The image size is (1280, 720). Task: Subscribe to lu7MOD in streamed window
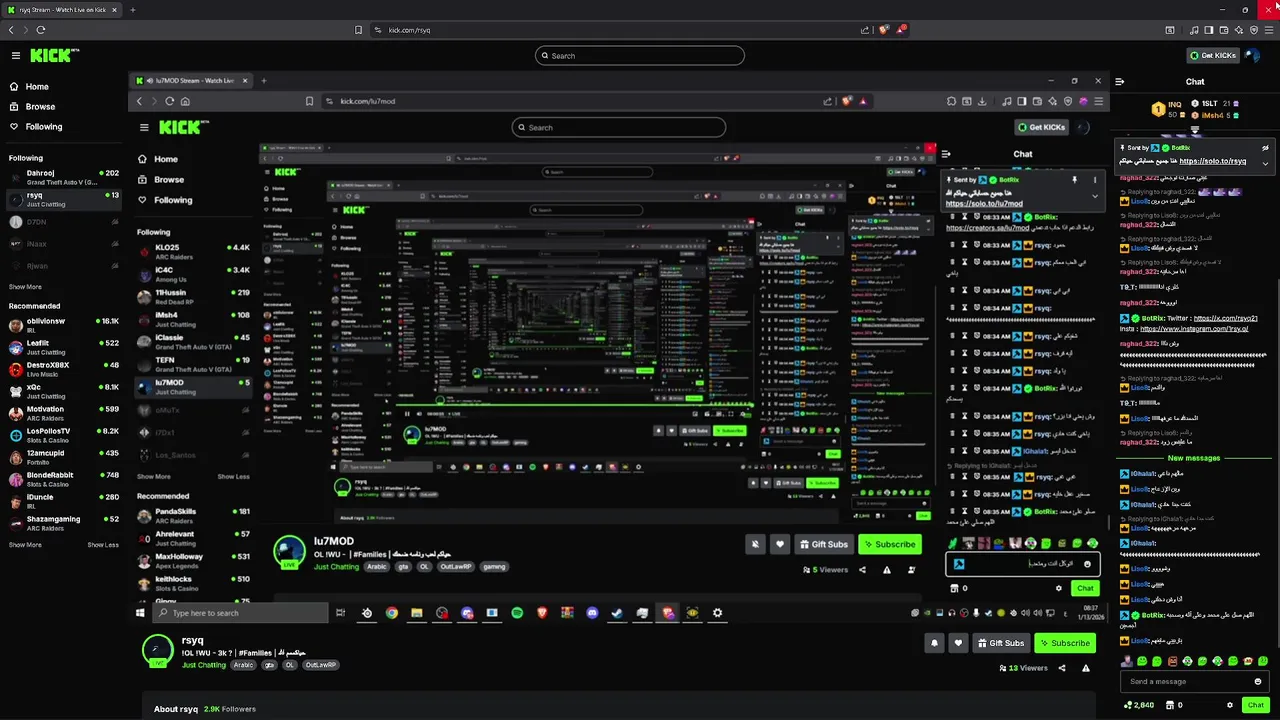point(889,544)
